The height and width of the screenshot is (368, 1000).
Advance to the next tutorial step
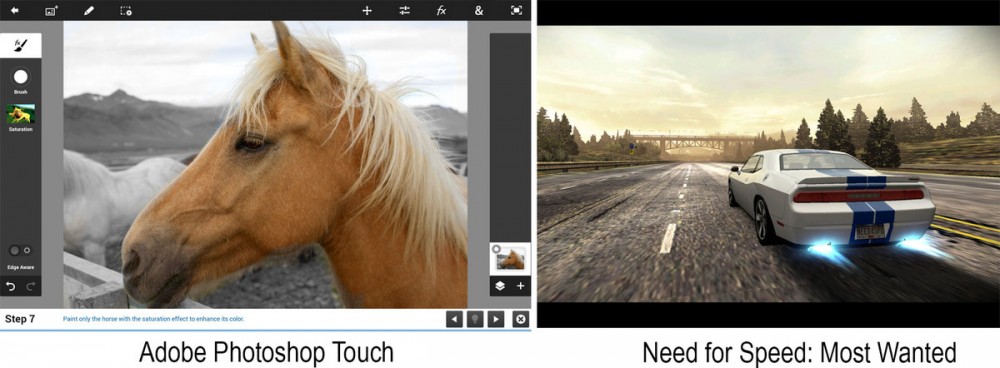496,319
